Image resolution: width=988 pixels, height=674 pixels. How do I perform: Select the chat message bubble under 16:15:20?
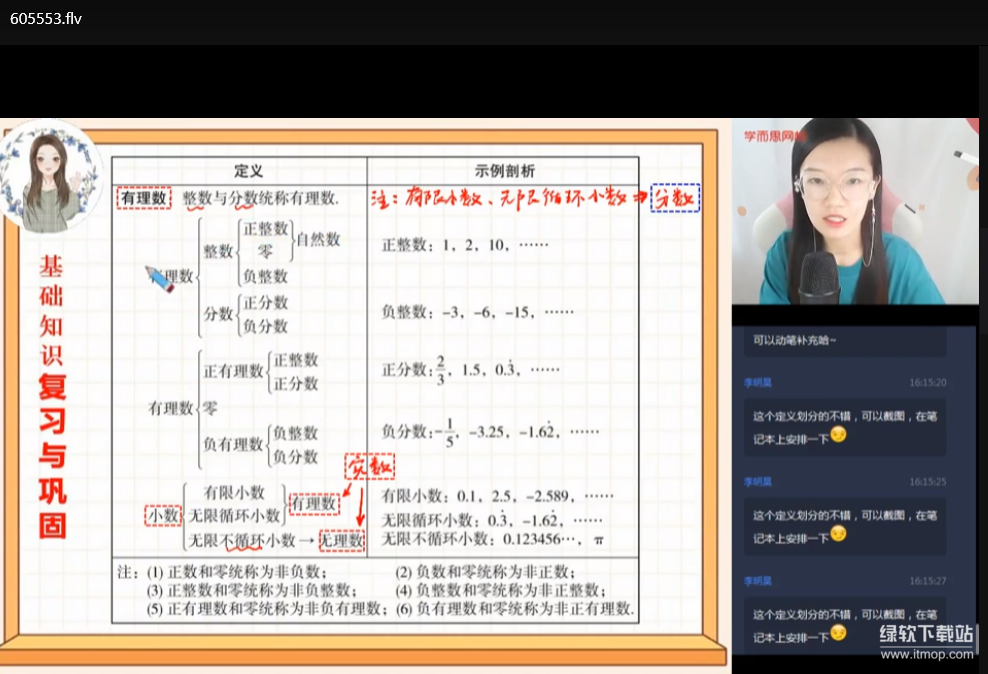tap(845, 427)
